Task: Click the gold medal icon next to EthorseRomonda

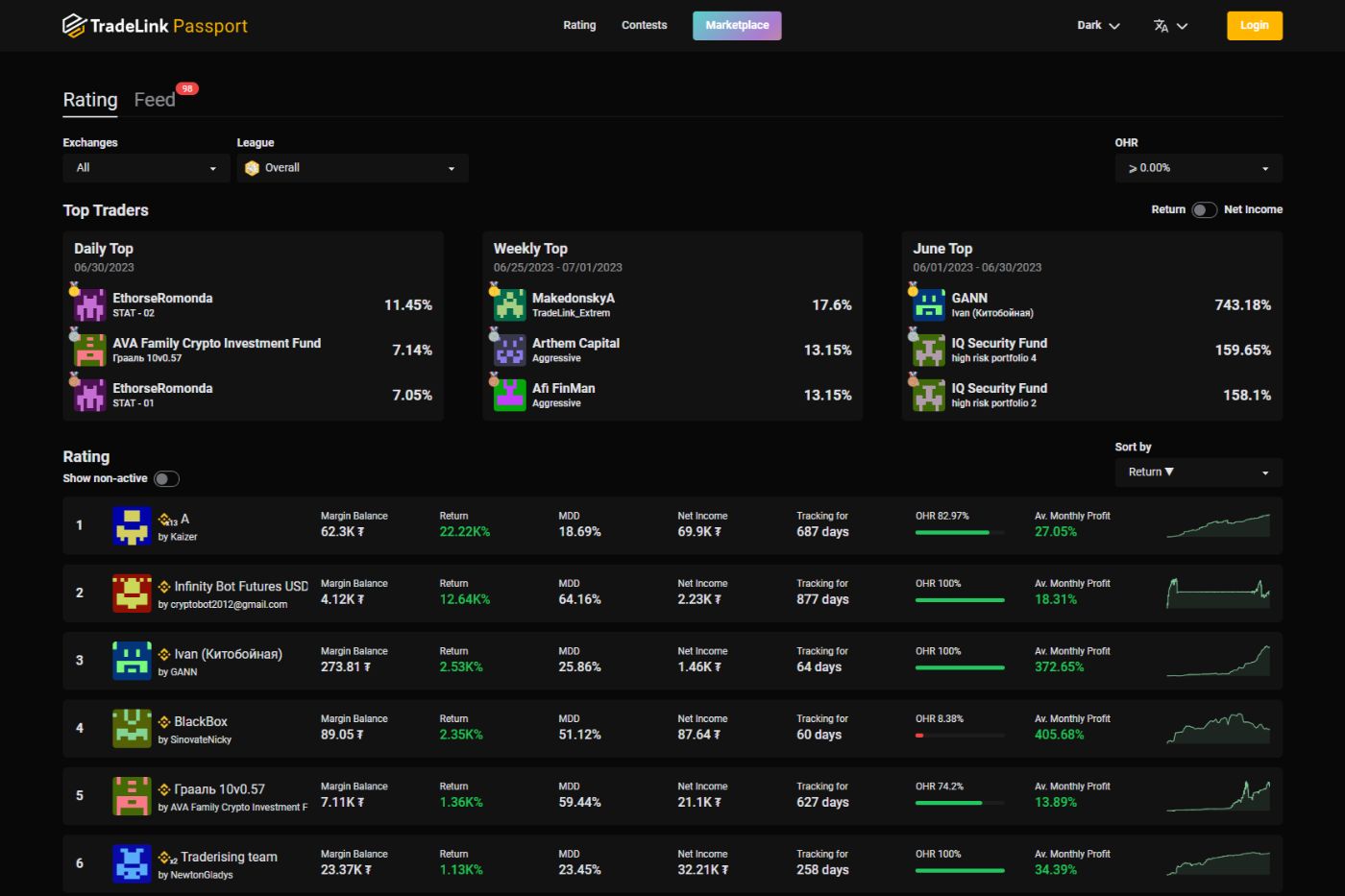Action: click(x=76, y=288)
